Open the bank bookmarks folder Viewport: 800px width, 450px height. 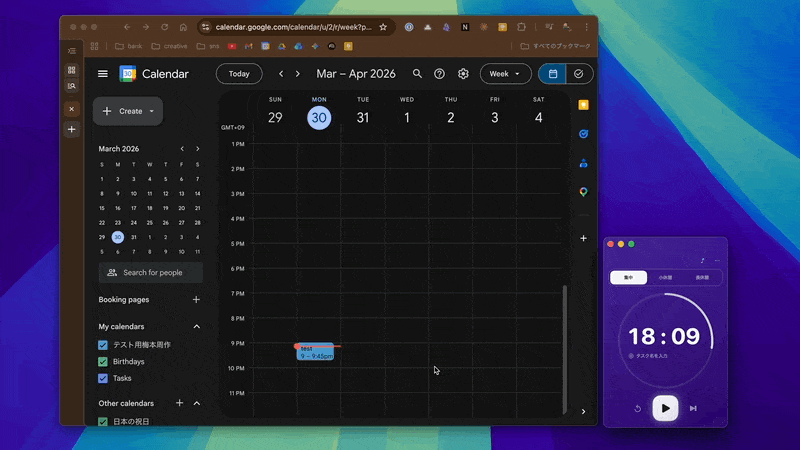tap(129, 46)
